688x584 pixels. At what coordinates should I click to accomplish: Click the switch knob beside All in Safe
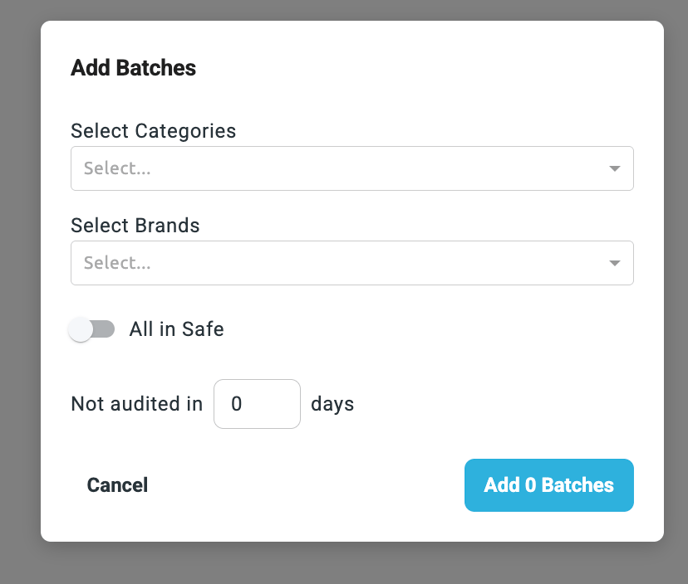tap(81, 329)
